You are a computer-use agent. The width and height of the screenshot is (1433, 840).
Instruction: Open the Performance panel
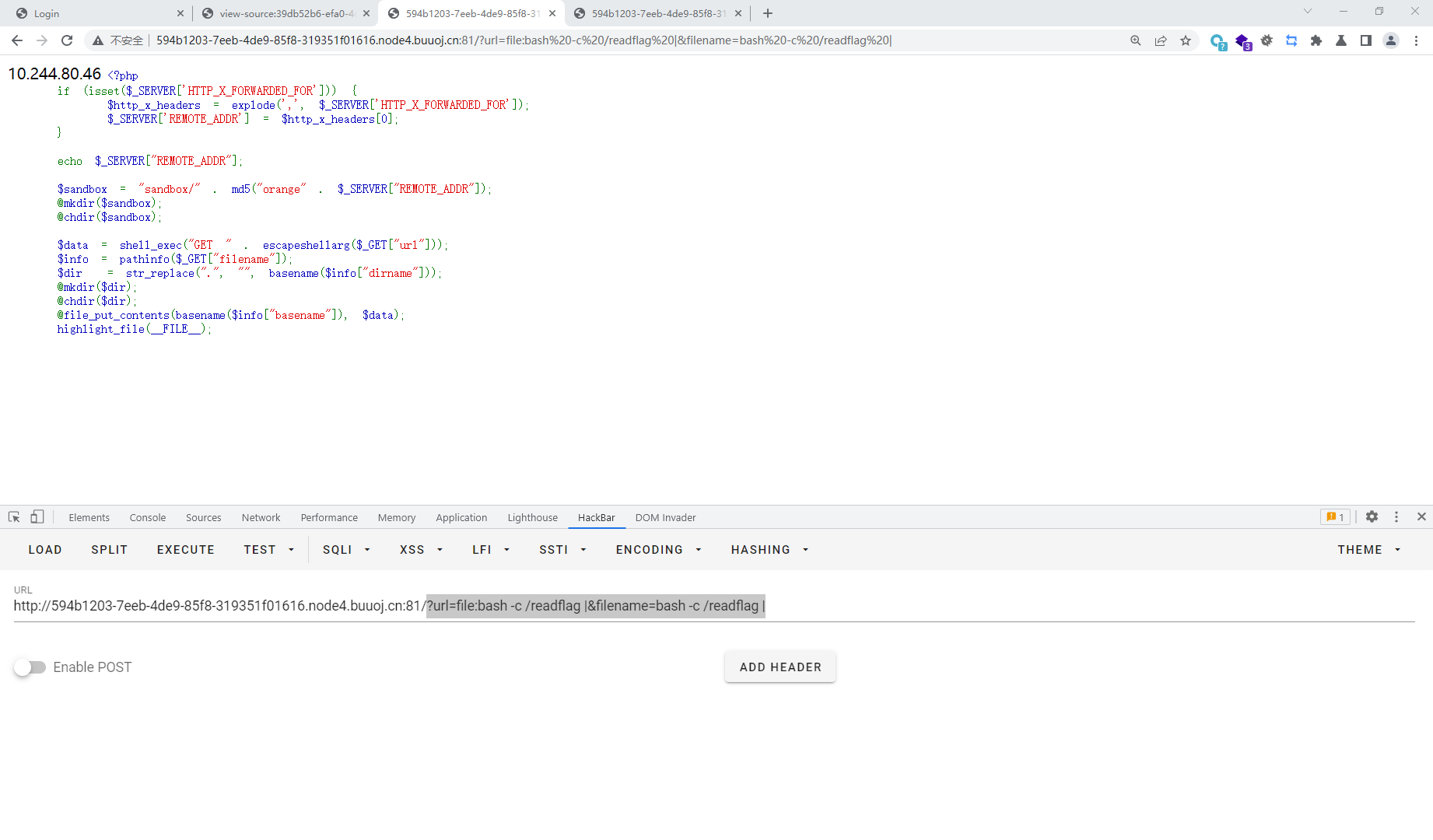[x=329, y=517]
